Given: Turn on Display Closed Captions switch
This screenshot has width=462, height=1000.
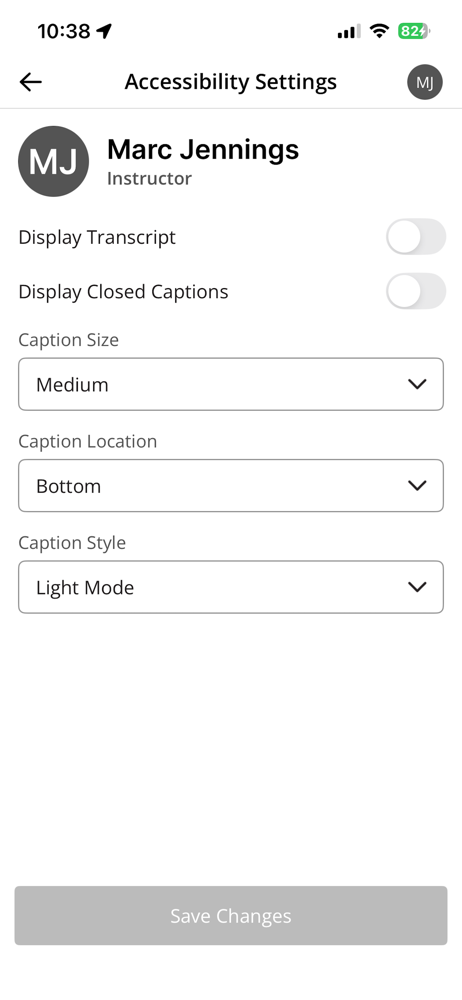Looking at the screenshot, I should point(415,291).
